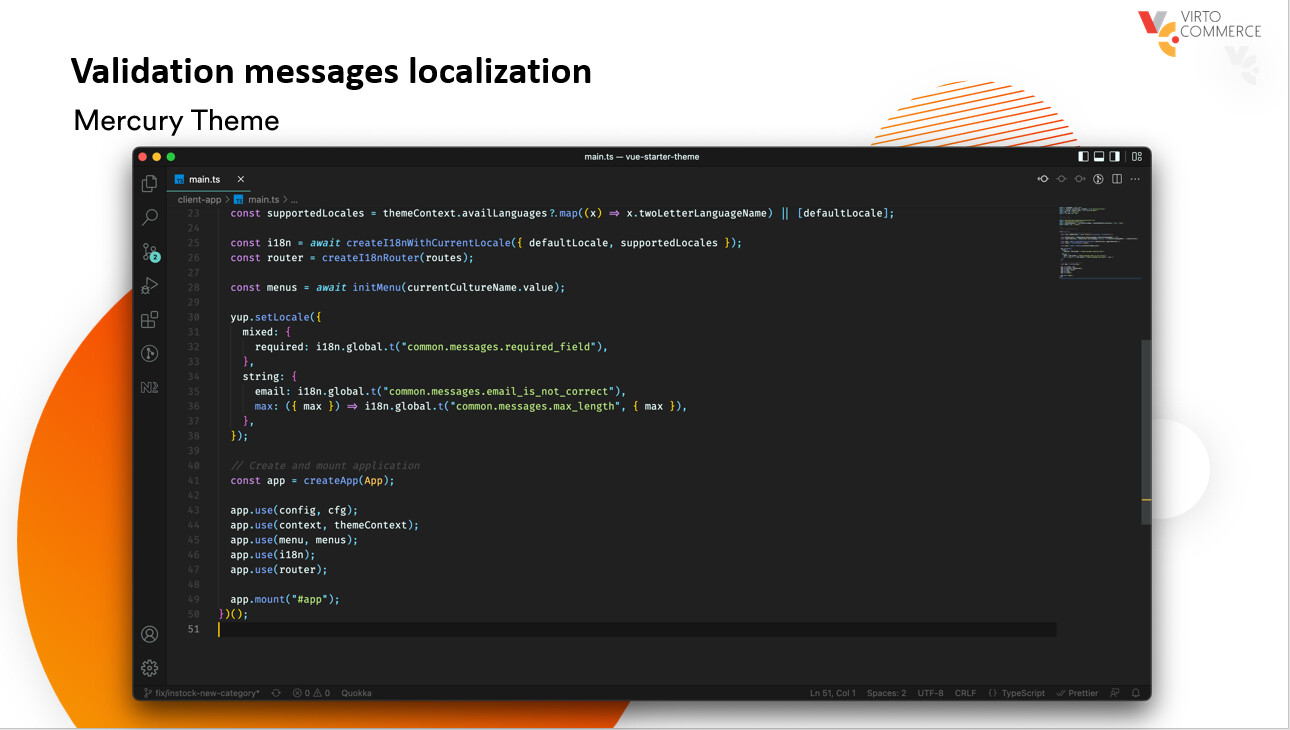Open the Run and Debug view

click(149, 286)
